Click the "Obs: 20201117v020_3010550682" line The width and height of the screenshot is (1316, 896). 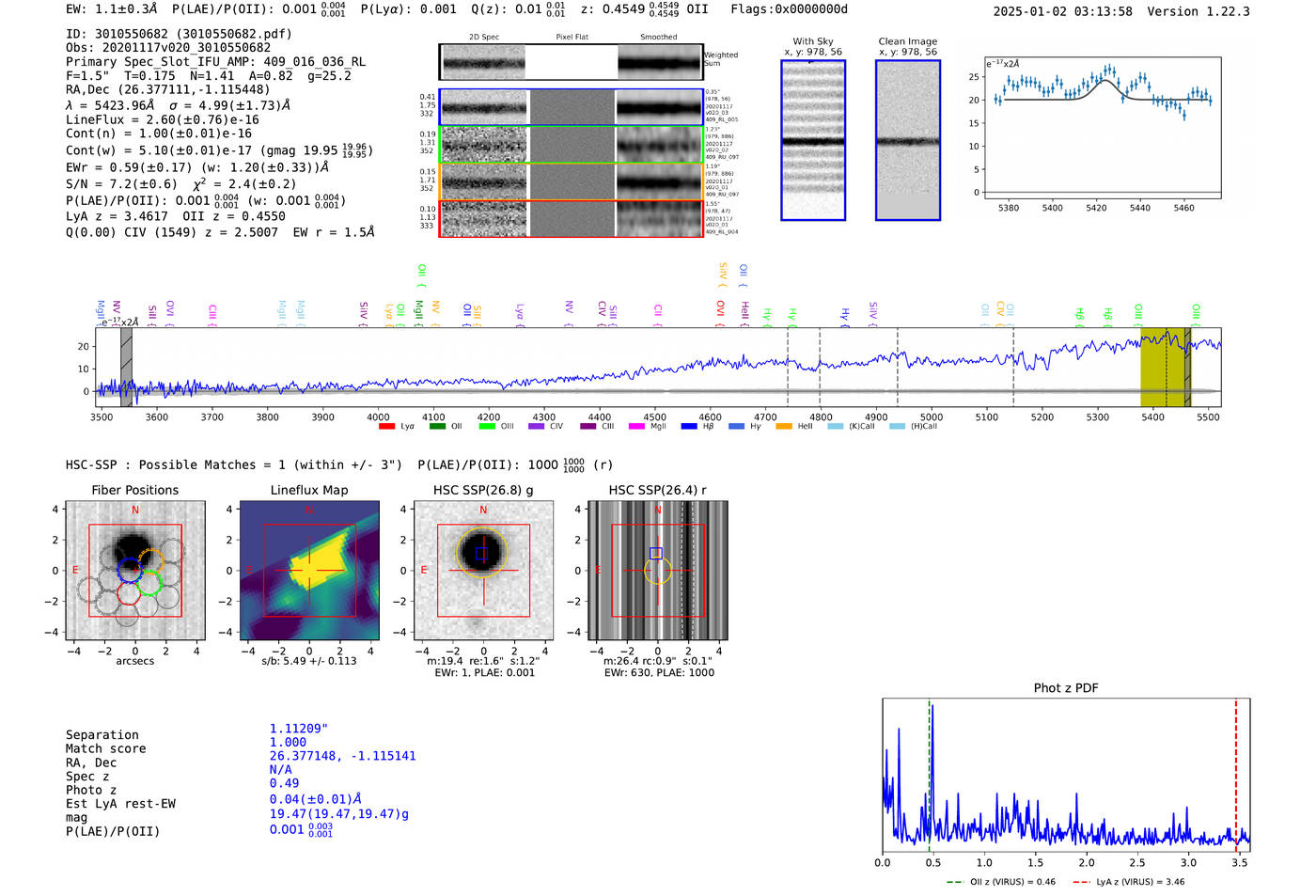click(168, 48)
